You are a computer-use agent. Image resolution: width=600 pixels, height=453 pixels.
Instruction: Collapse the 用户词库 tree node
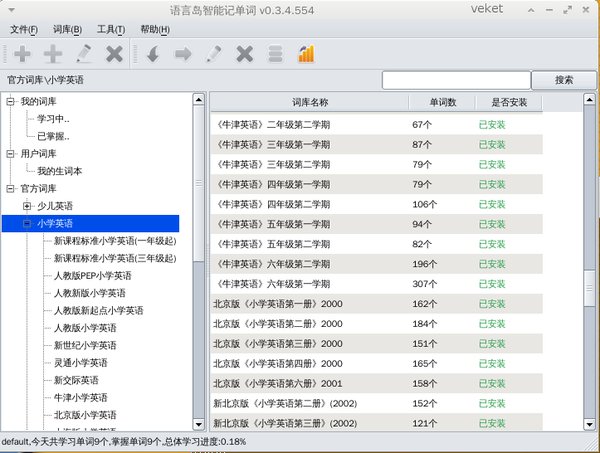click(x=10, y=154)
